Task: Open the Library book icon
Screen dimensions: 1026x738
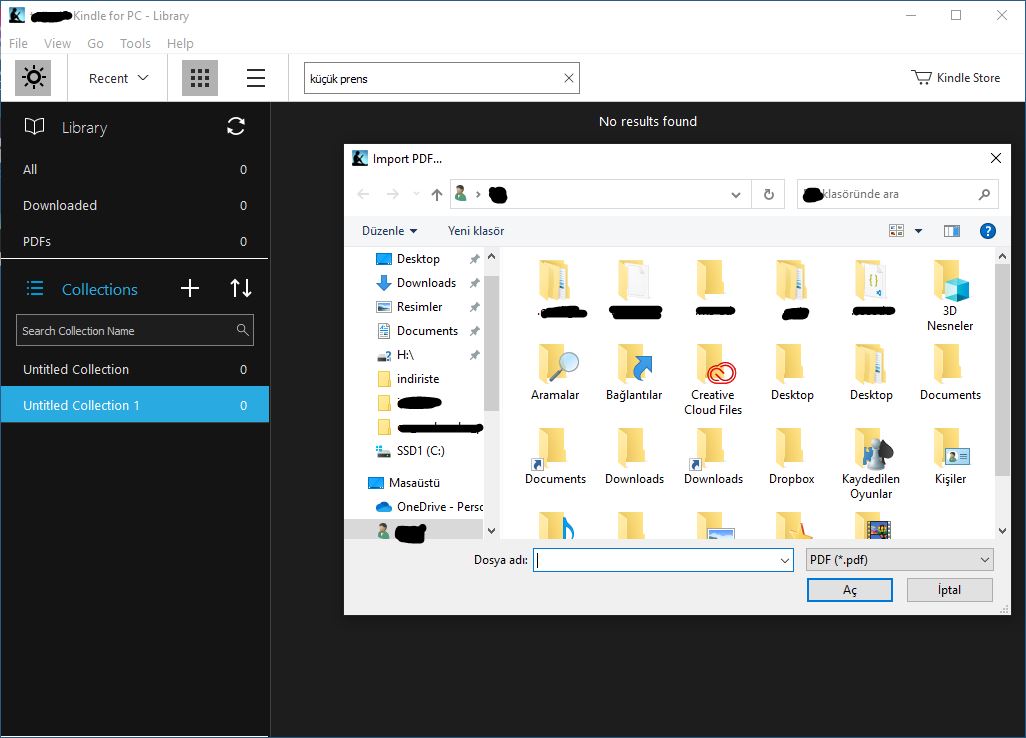Action: tap(34, 126)
